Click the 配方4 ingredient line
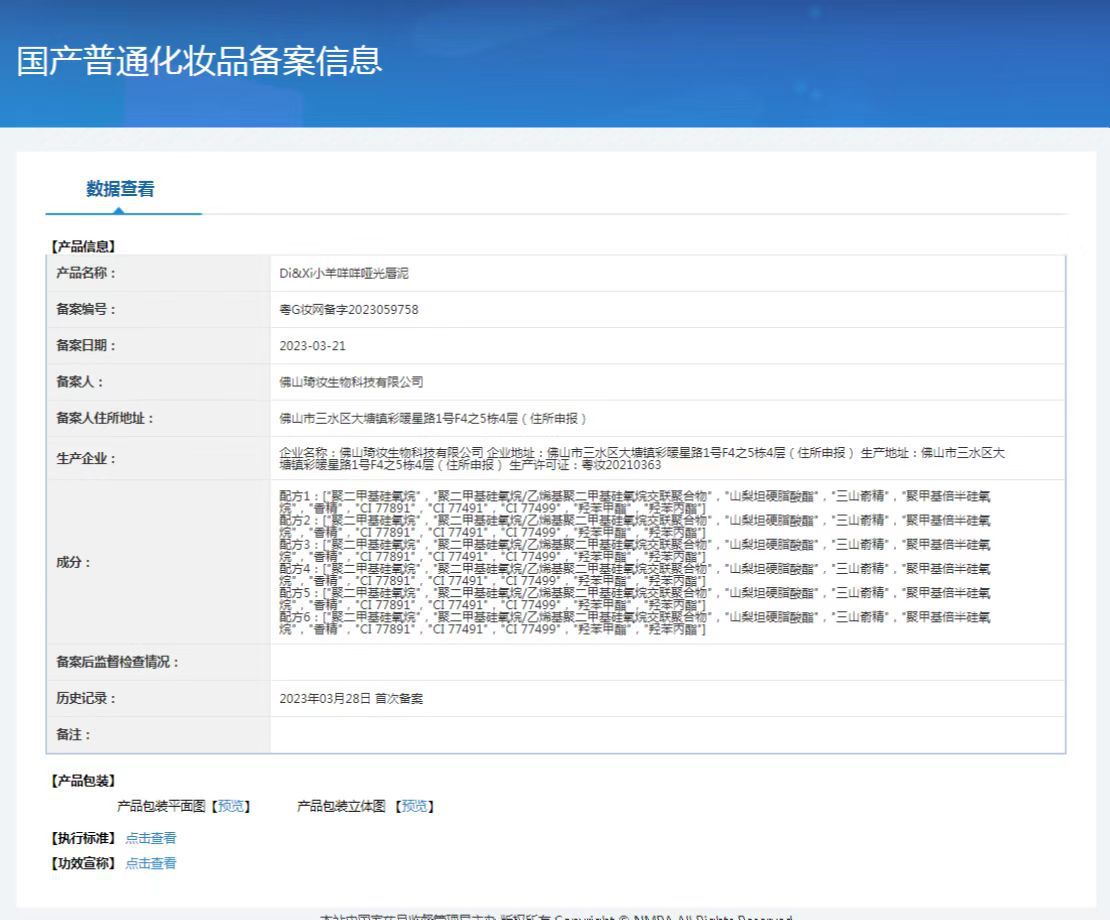Viewport: 1110px width, 920px height. tap(635, 575)
